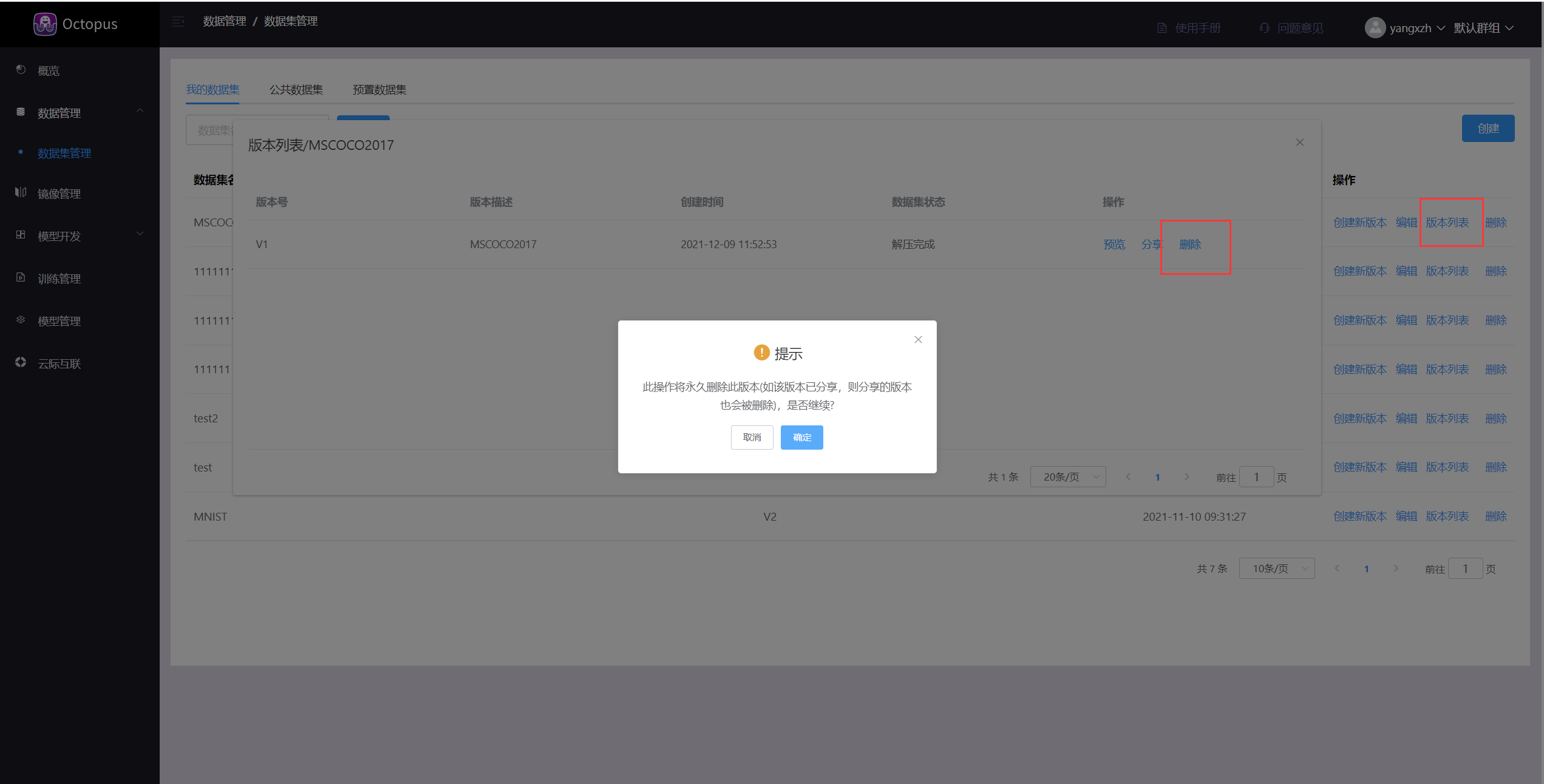Click the Octopus logo icon
The height and width of the screenshot is (784, 1544).
tap(45, 24)
